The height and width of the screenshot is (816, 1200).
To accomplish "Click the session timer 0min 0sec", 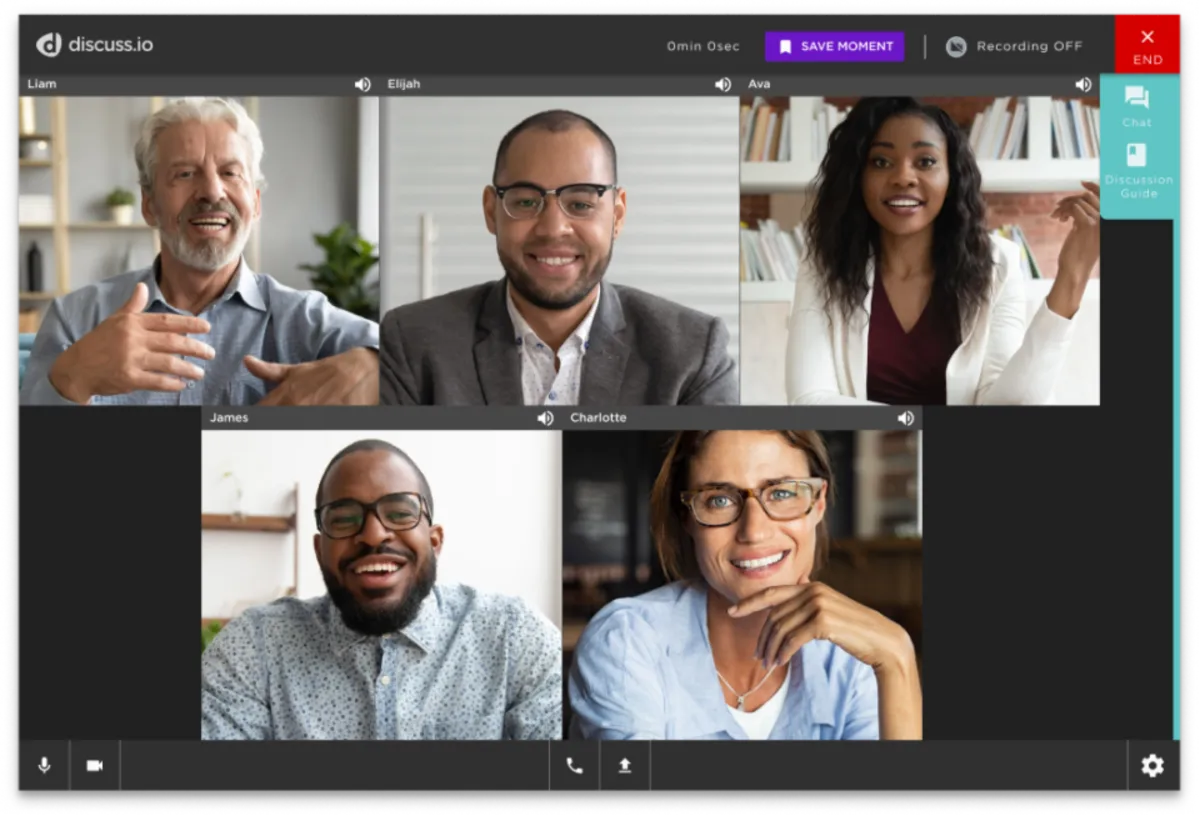I will pos(704,46).
